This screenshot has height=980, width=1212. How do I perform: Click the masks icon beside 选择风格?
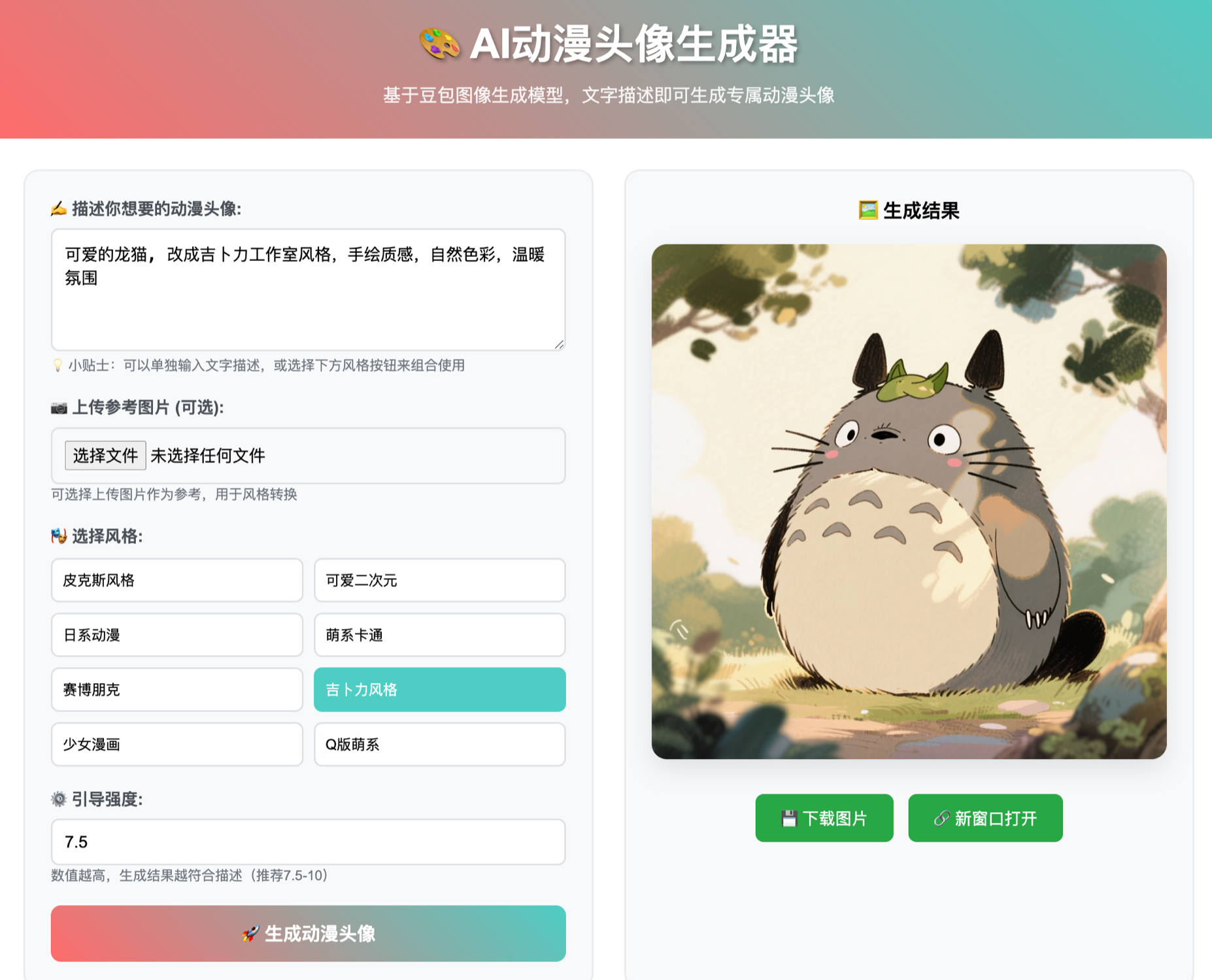pyautogui.click(x=59, y=536)
